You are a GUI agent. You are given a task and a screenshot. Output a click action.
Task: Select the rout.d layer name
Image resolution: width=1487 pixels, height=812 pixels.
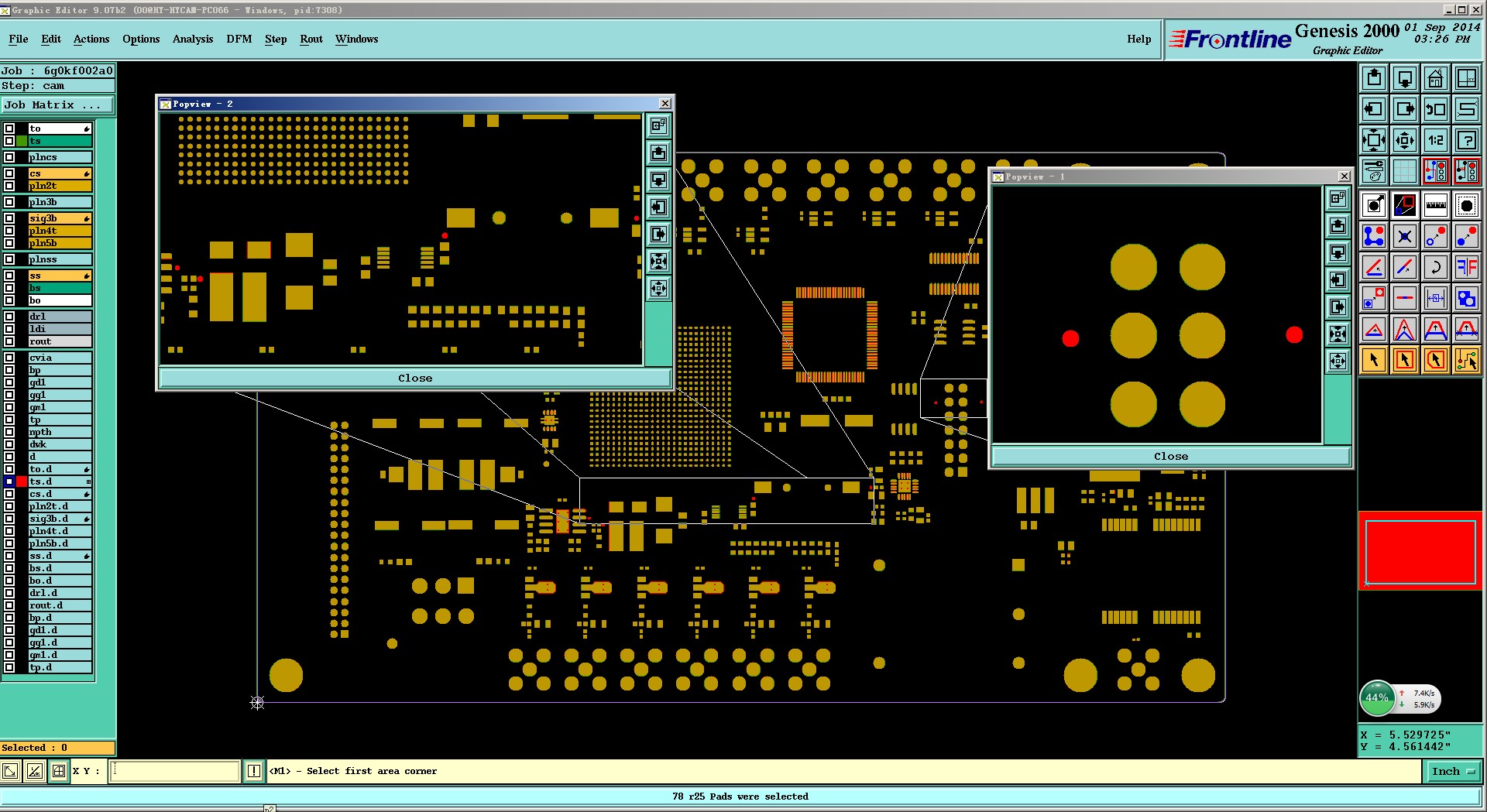(60, 605)
